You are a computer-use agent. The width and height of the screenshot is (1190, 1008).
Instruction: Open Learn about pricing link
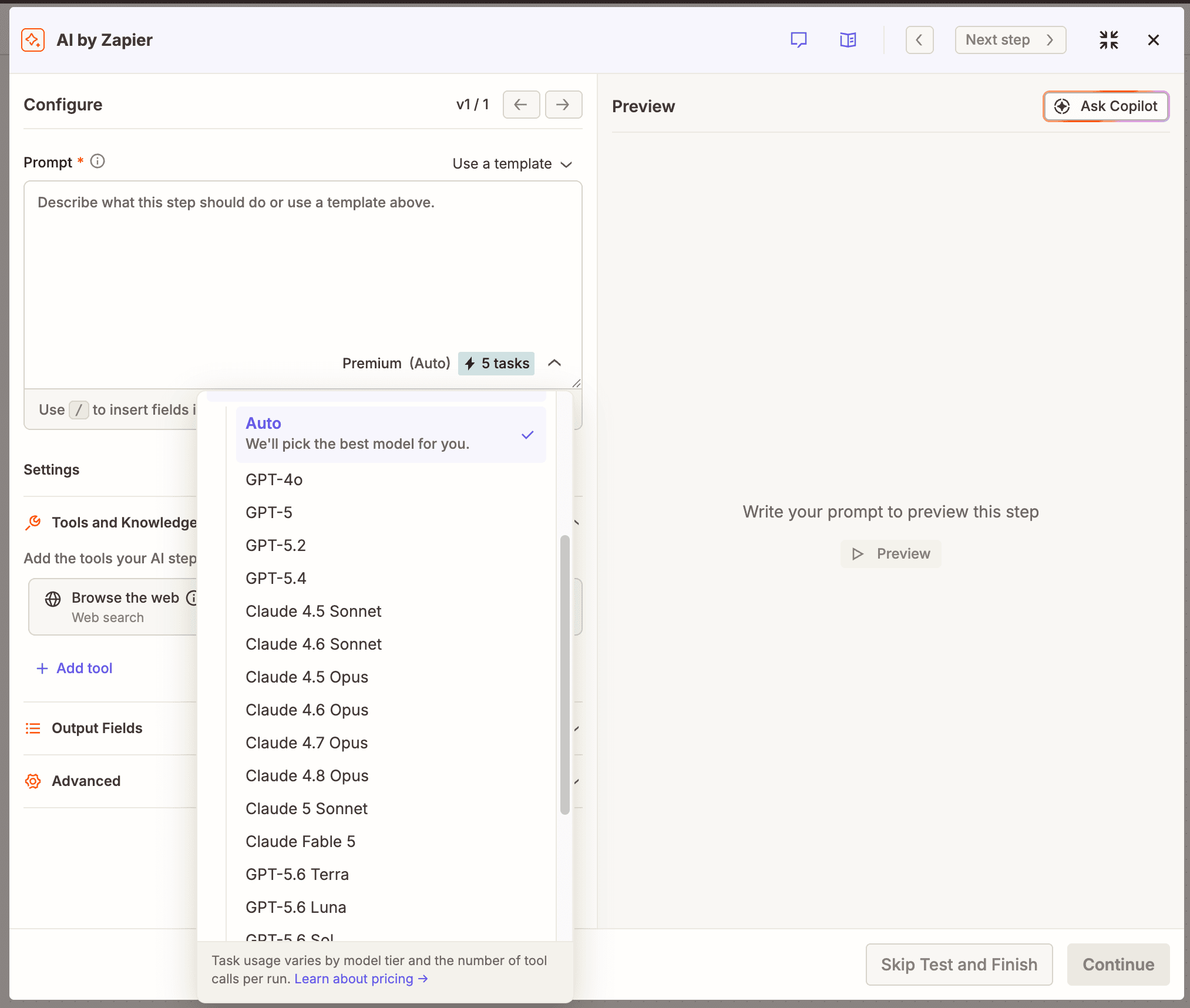pos(361,979)
